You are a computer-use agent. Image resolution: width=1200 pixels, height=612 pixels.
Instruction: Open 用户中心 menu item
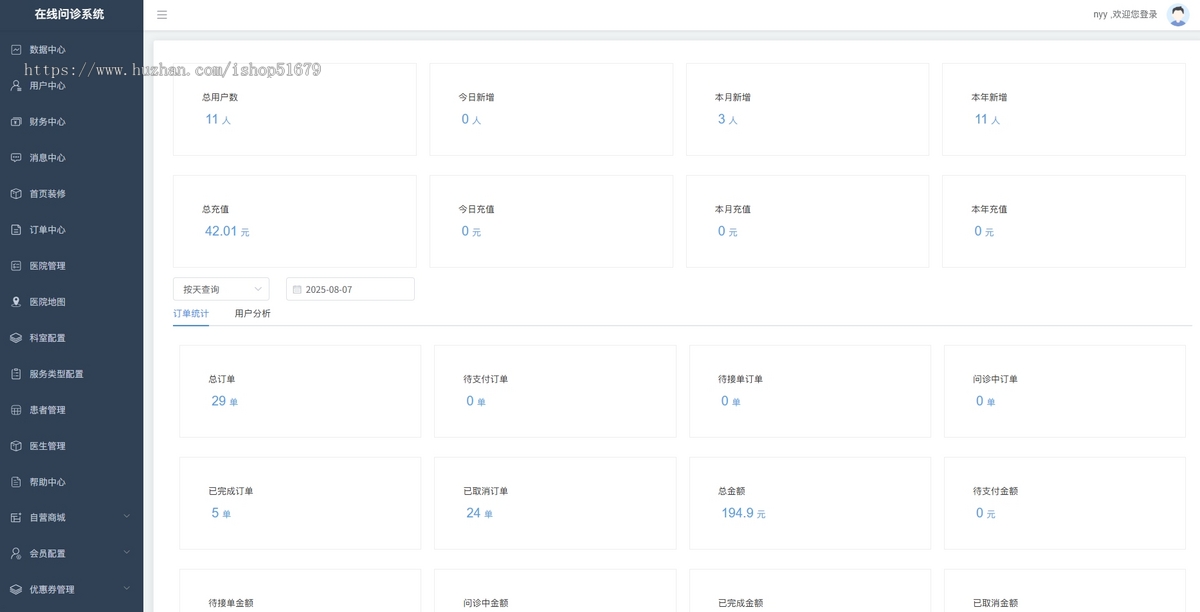click(x=71, y=85)
